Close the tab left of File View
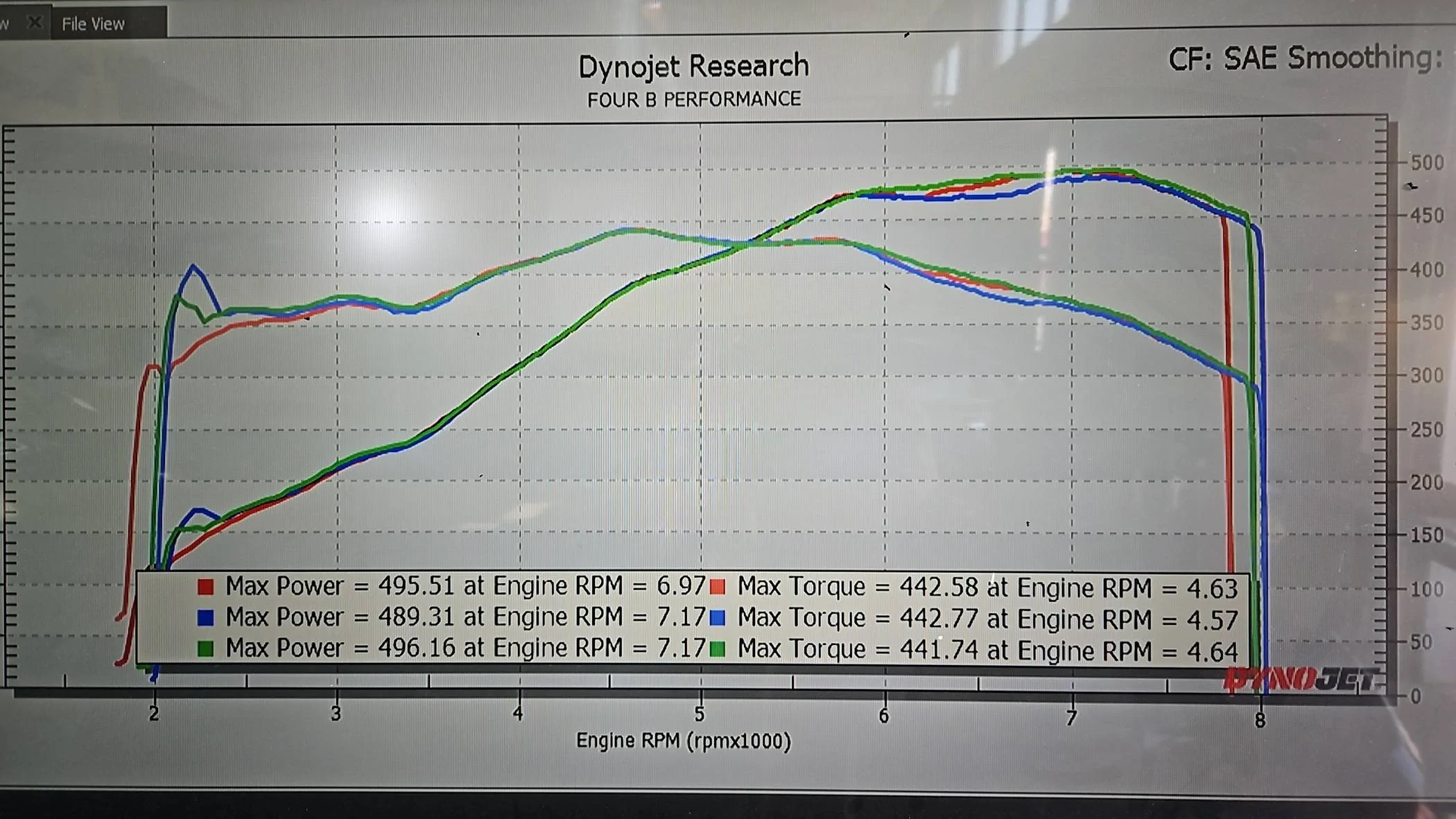The height and width of the screenshot is (819, 1456). click(x=34, y=23)
